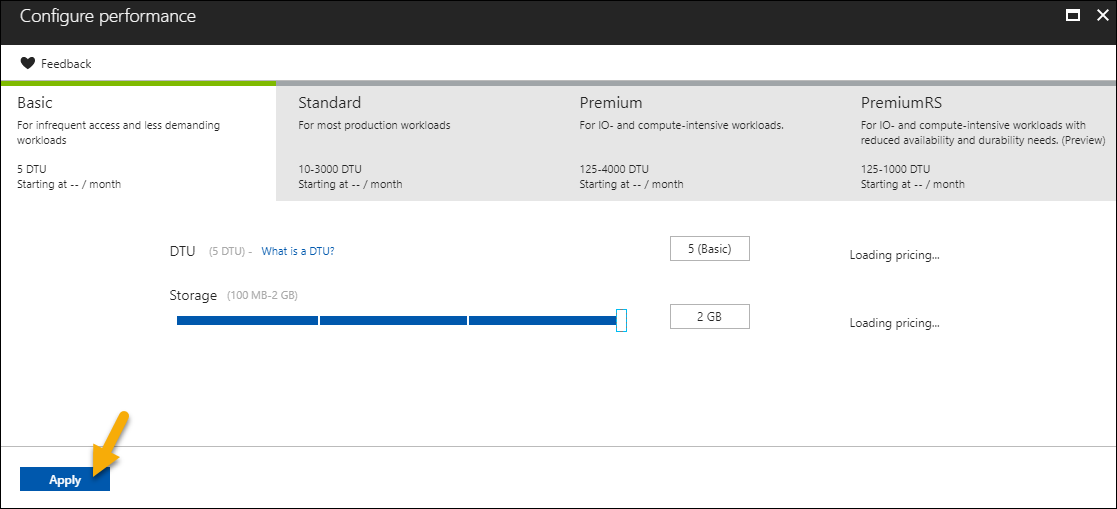Viewport: 1117px width, 509px height.
Task: Maximize the Configure performance blade
Action: pos(1073,16)
